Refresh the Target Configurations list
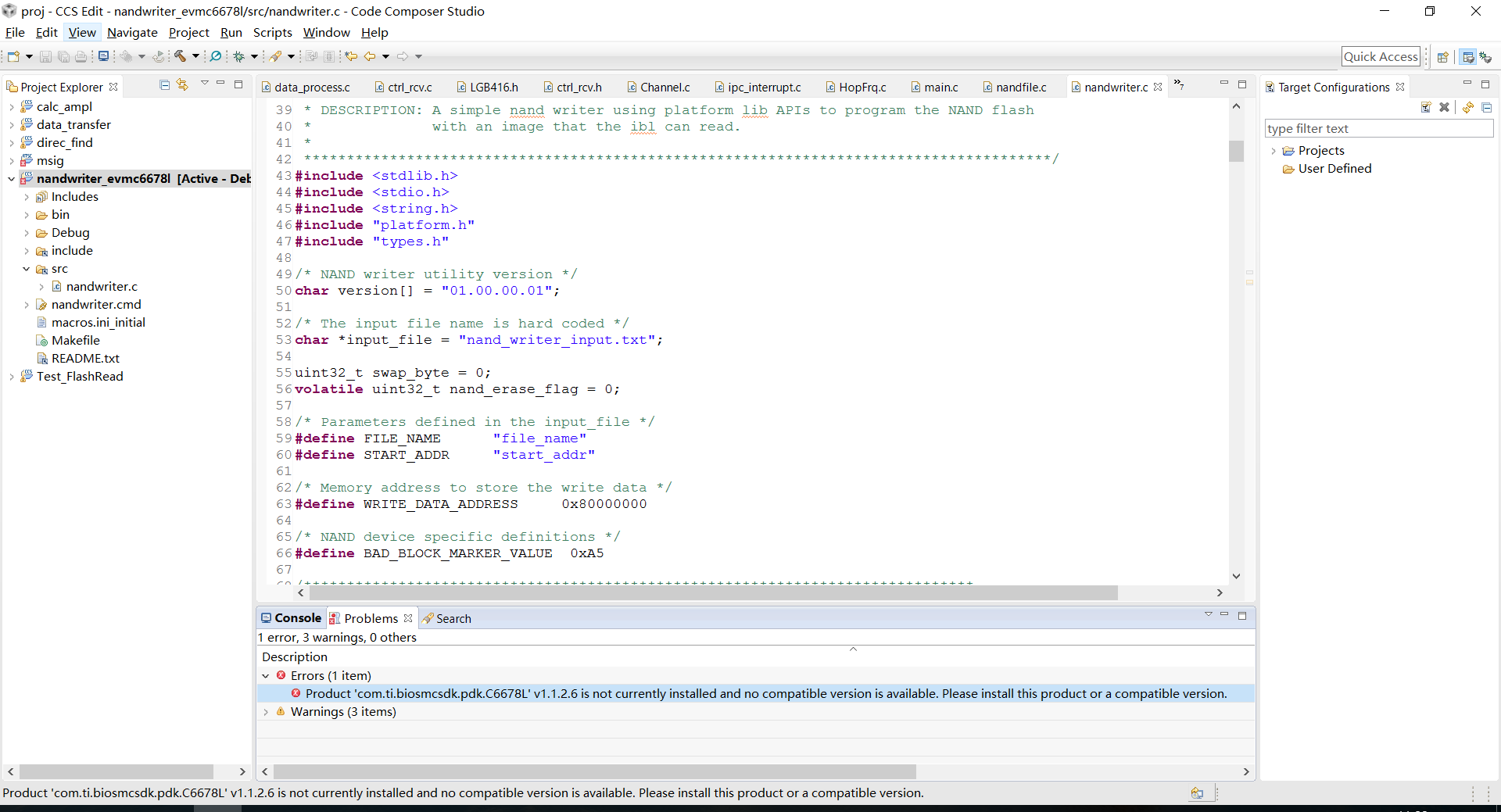This screenshot has height=812, width=1501. click(x=1468, y=107)
